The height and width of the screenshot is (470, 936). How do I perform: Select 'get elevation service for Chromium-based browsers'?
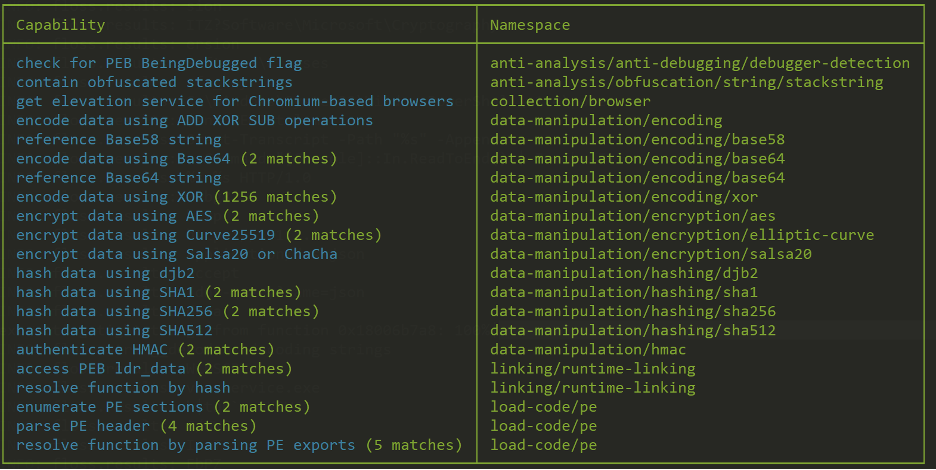click(x=235, y=102)
